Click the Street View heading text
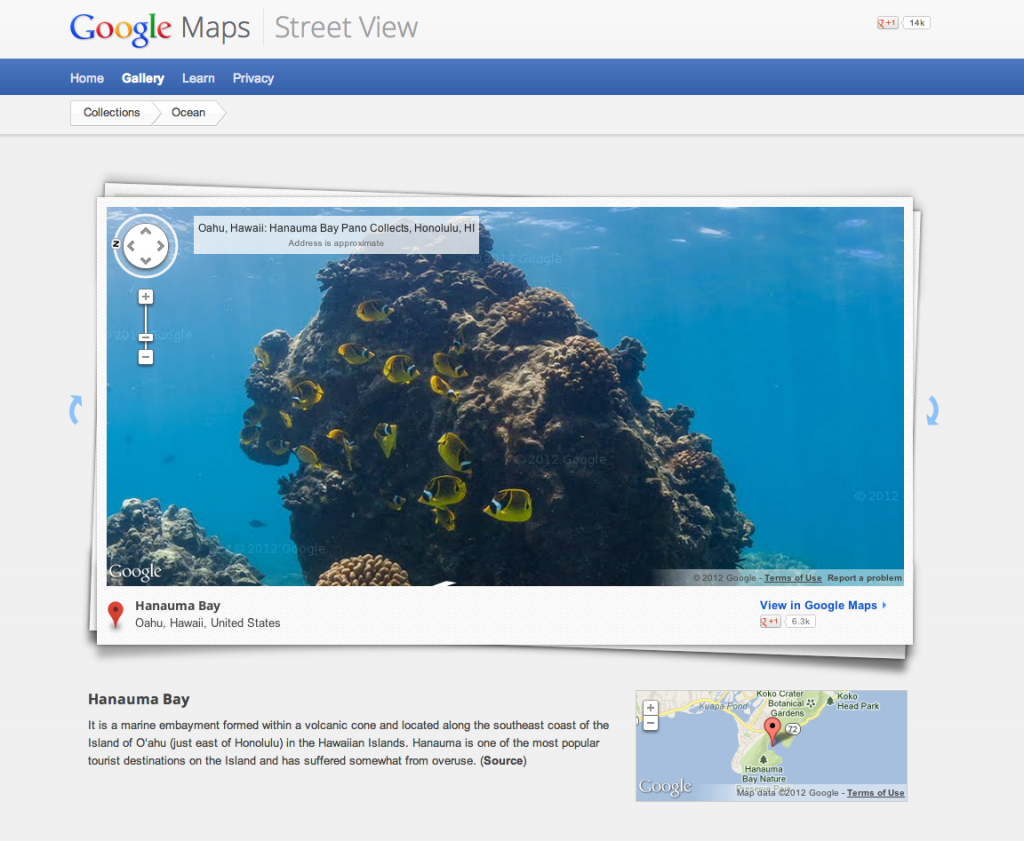The width and height of the screenshot is (1024, 841). point(346,27)
